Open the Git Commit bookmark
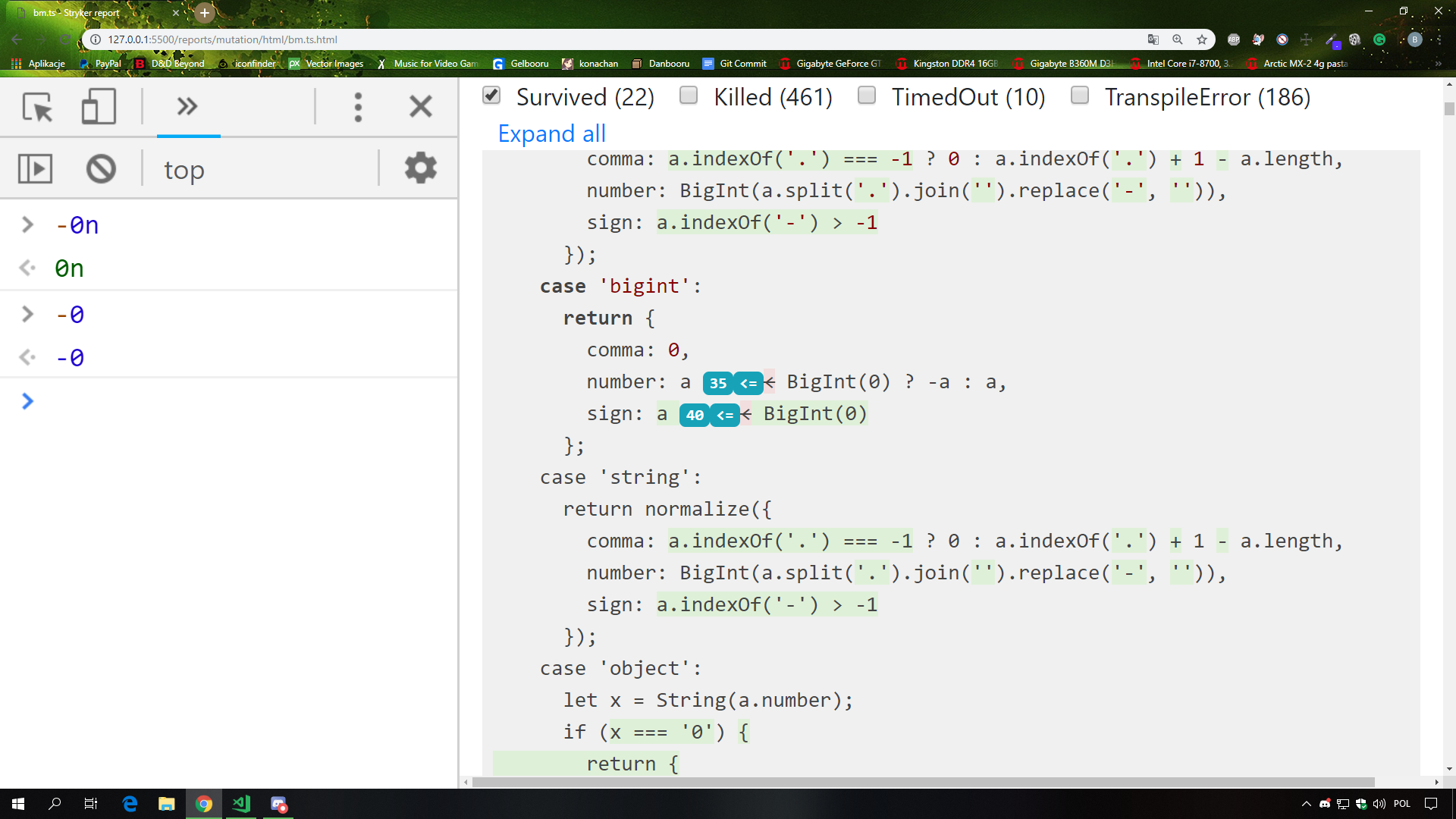The image size is (1456, 819). tap(734, 64)
